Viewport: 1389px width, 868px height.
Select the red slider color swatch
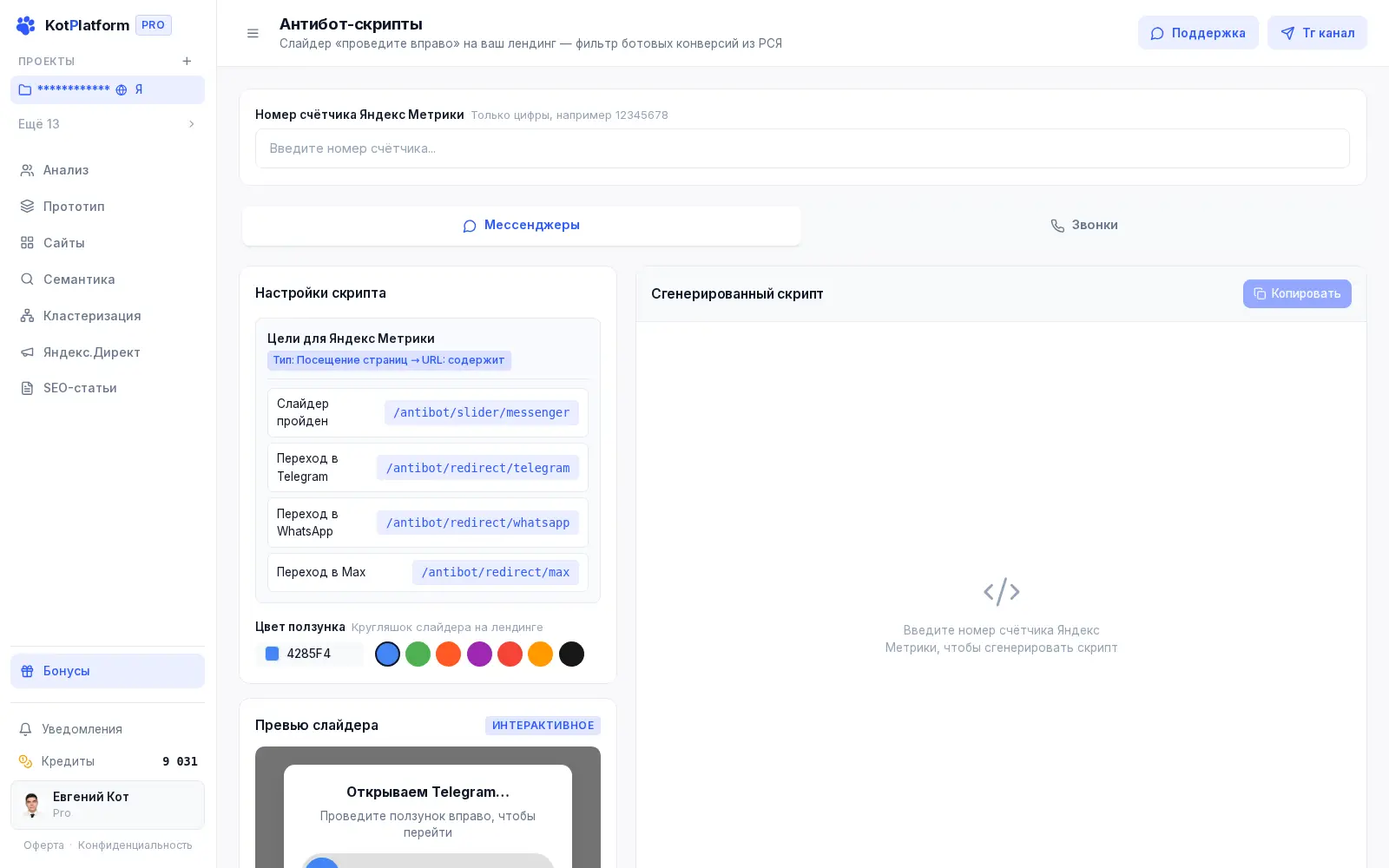point(510,654)
